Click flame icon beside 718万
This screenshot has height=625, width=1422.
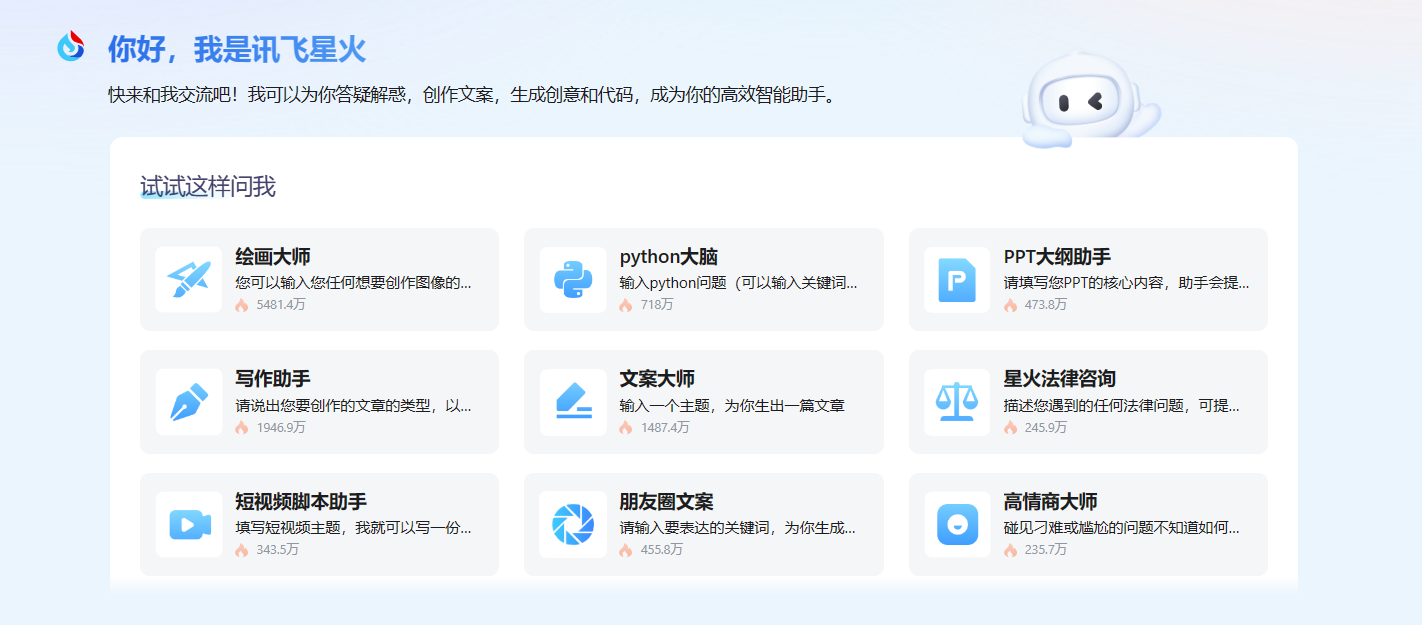point(626,305)
